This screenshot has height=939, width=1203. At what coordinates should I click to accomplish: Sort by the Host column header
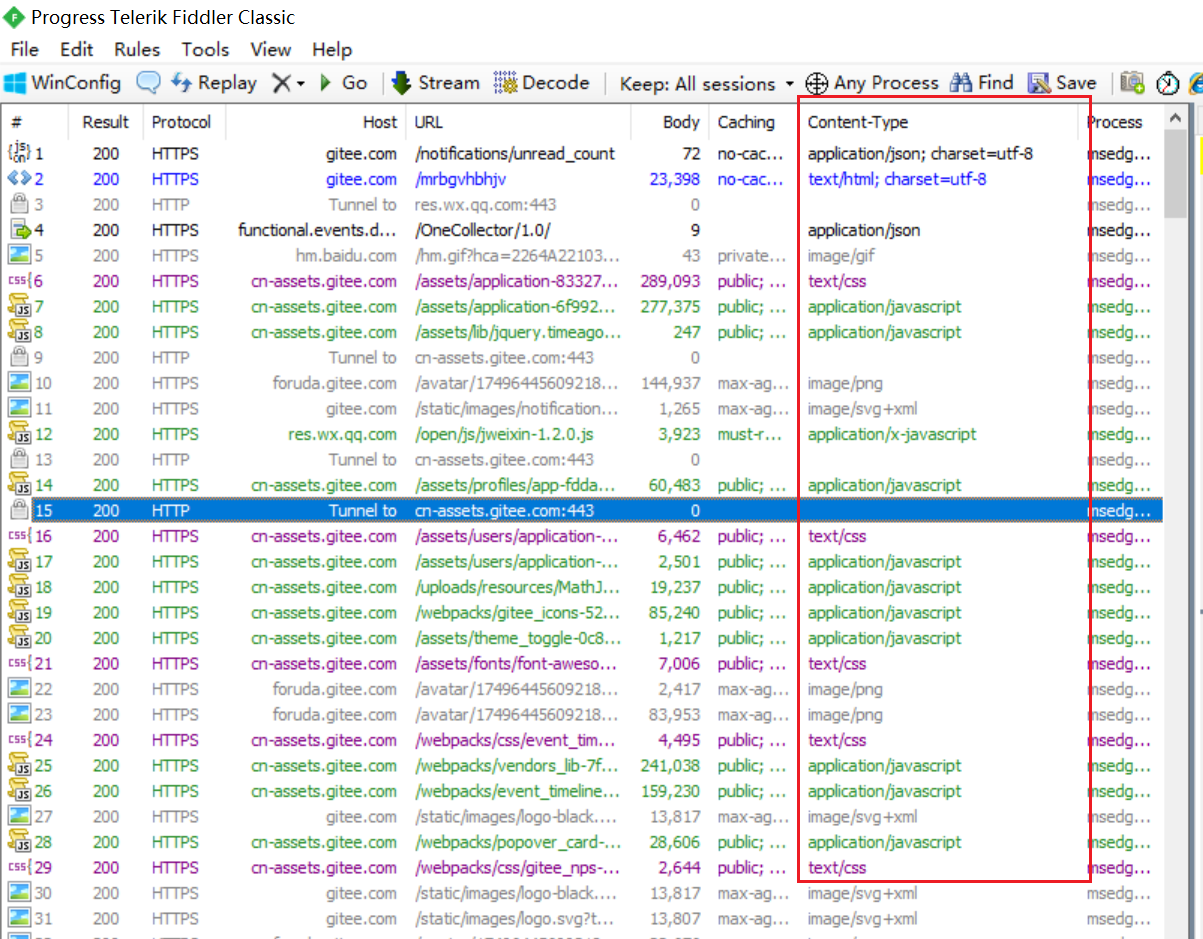316,122
